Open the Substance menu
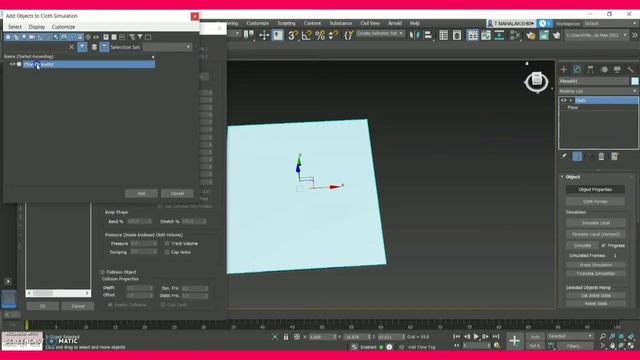Viewport: 640px width, 360px height. tap(341, 23)
